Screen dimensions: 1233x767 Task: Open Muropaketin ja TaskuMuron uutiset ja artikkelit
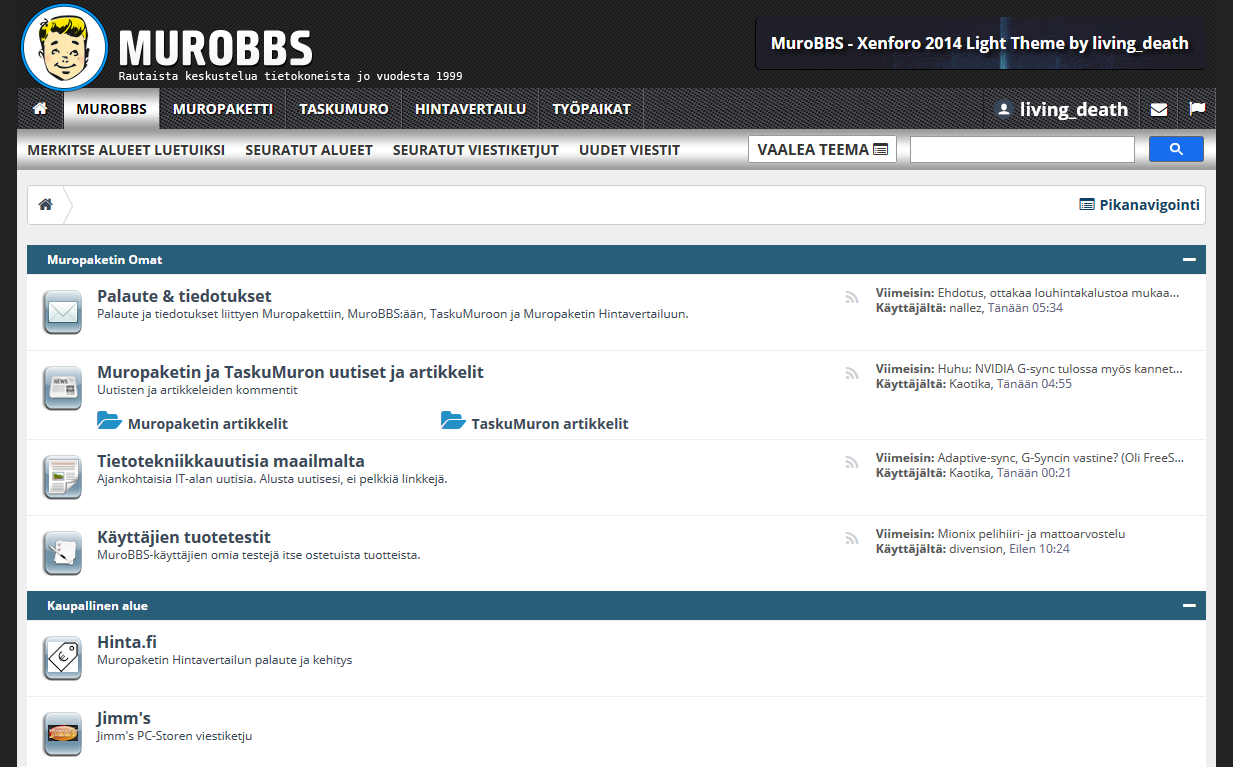pyautogui.click(x=290, y=372)
